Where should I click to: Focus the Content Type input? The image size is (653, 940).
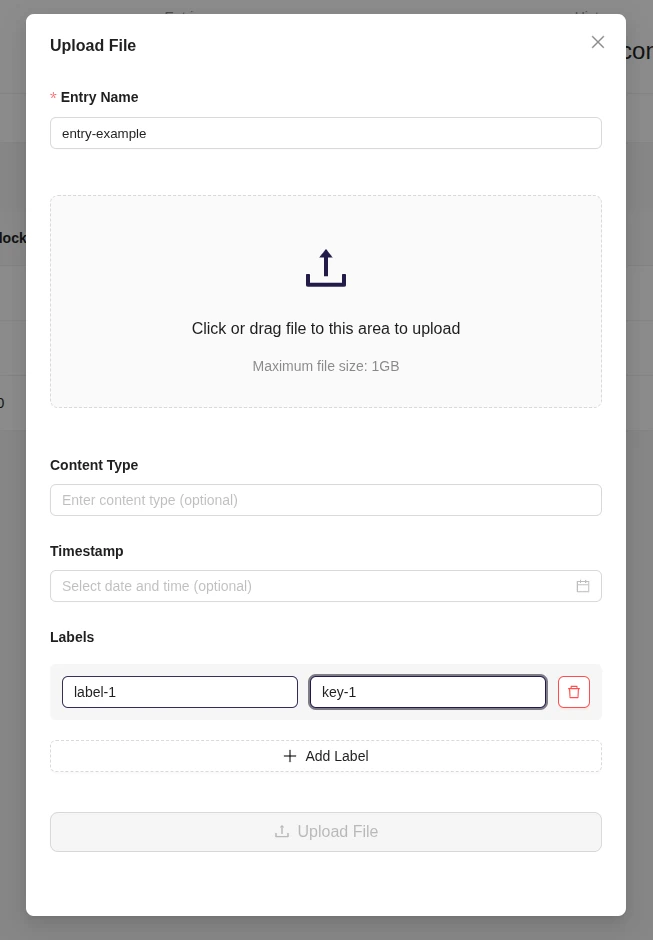click(x=326, y=500)
